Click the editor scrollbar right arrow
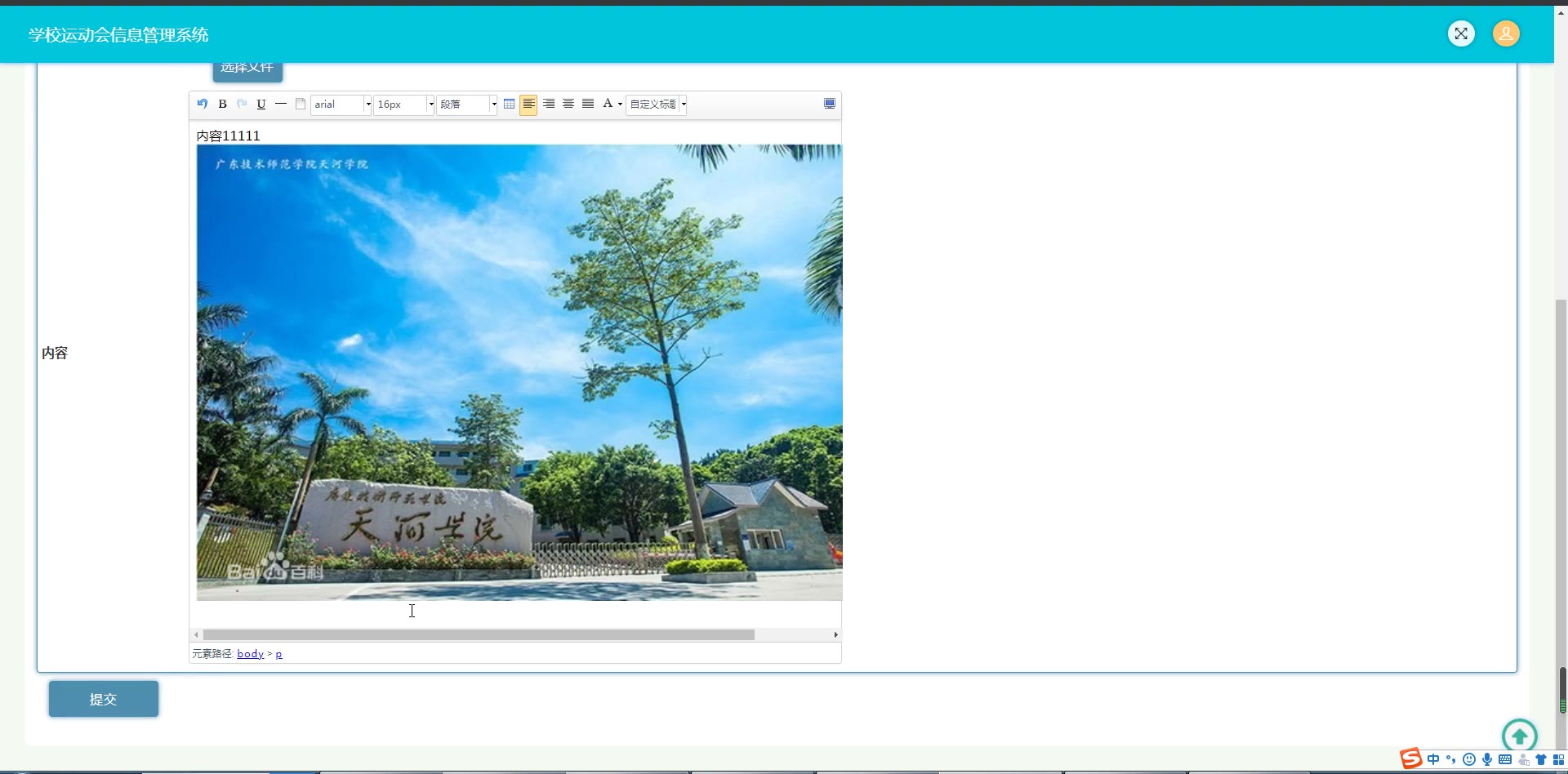The image size is (1568, 774). (835, 634)
